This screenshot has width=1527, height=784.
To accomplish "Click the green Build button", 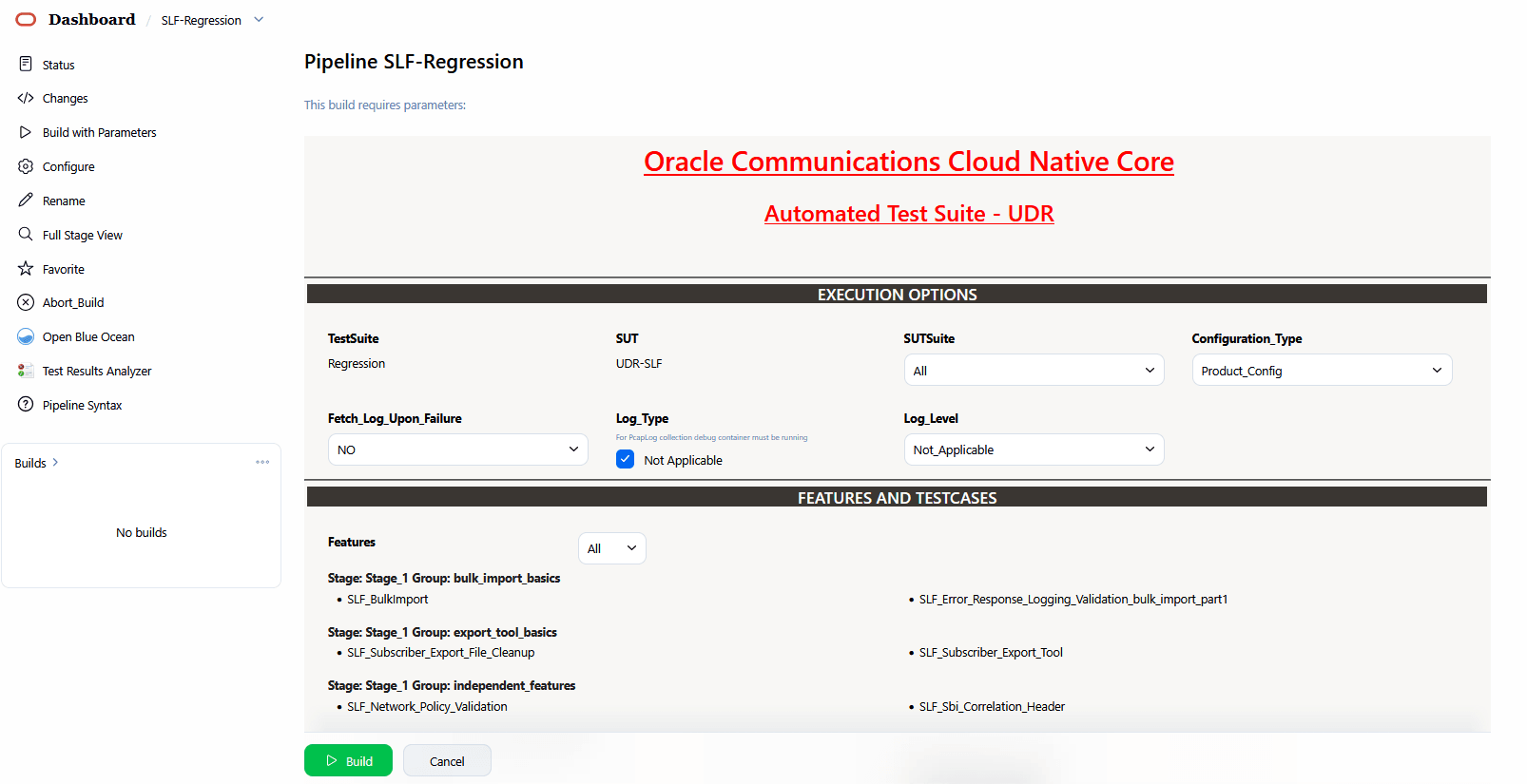I will [x=348, y=760].
